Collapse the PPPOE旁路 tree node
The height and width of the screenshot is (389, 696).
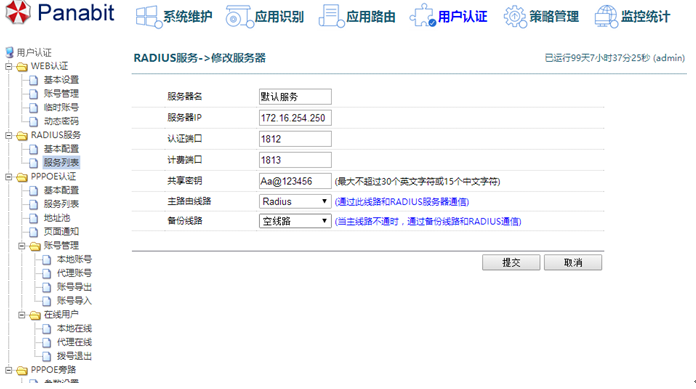click(x=8, y=370)
